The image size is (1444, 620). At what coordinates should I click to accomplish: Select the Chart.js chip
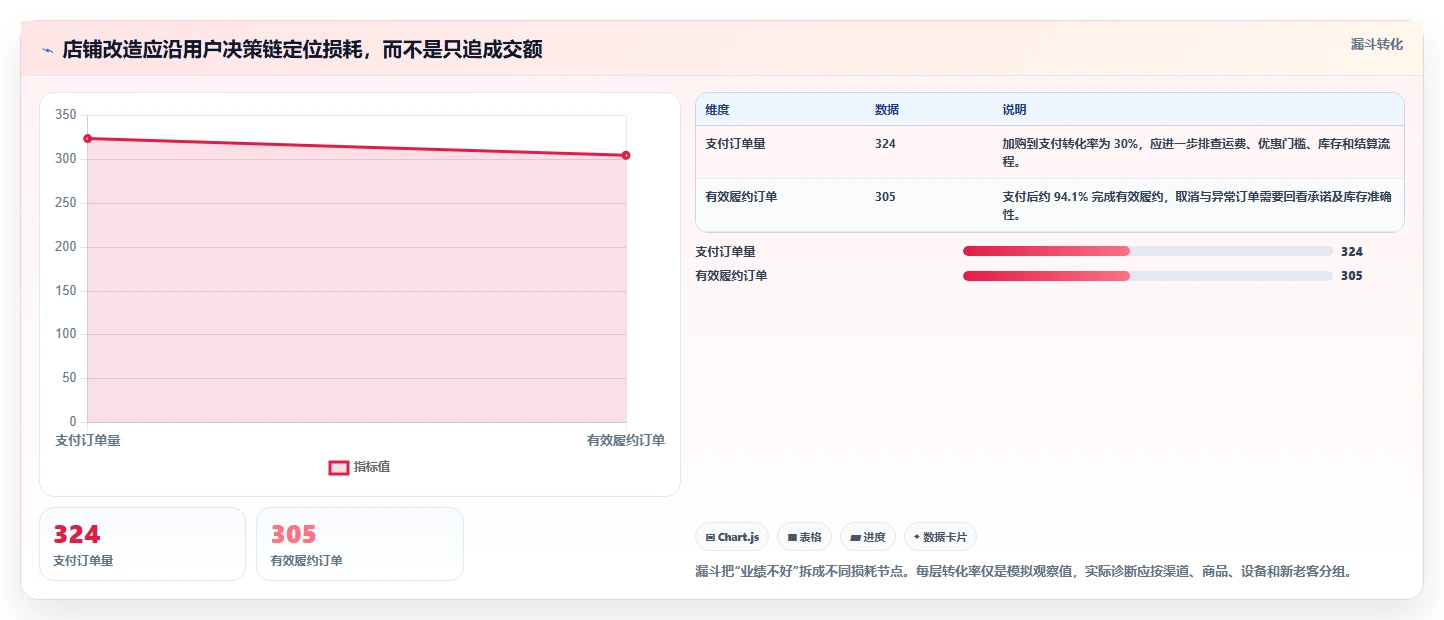732,537
